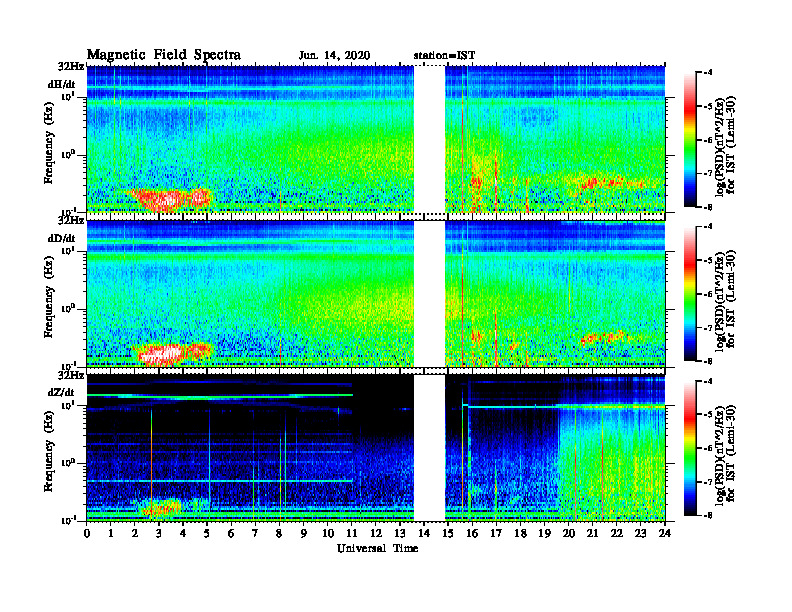
Task: Click the date "Jun. 14, 2020"
Action: [334, 56]
